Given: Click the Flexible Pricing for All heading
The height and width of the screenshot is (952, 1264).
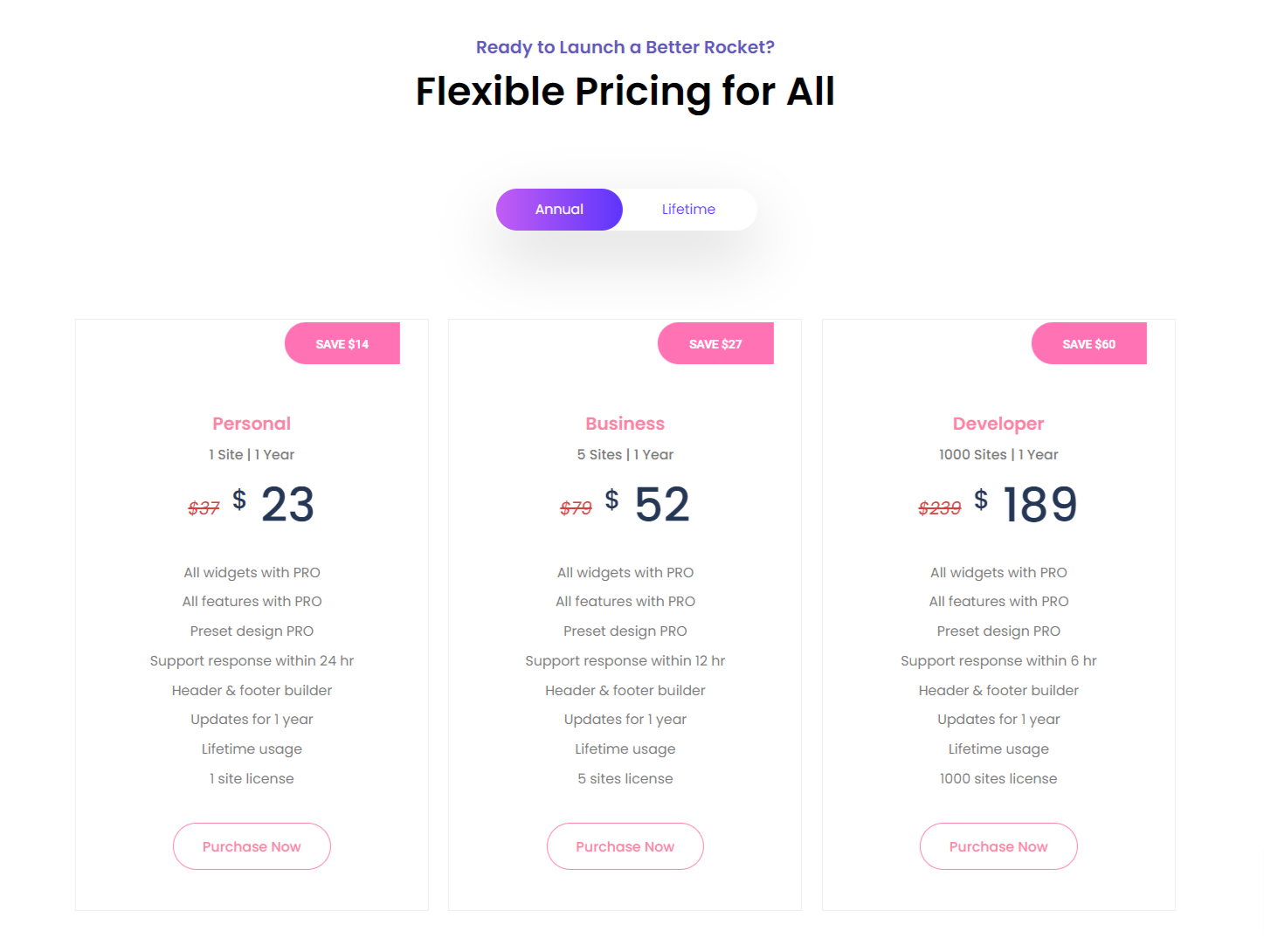Looking at the screenshot, I should pos(625,92).
